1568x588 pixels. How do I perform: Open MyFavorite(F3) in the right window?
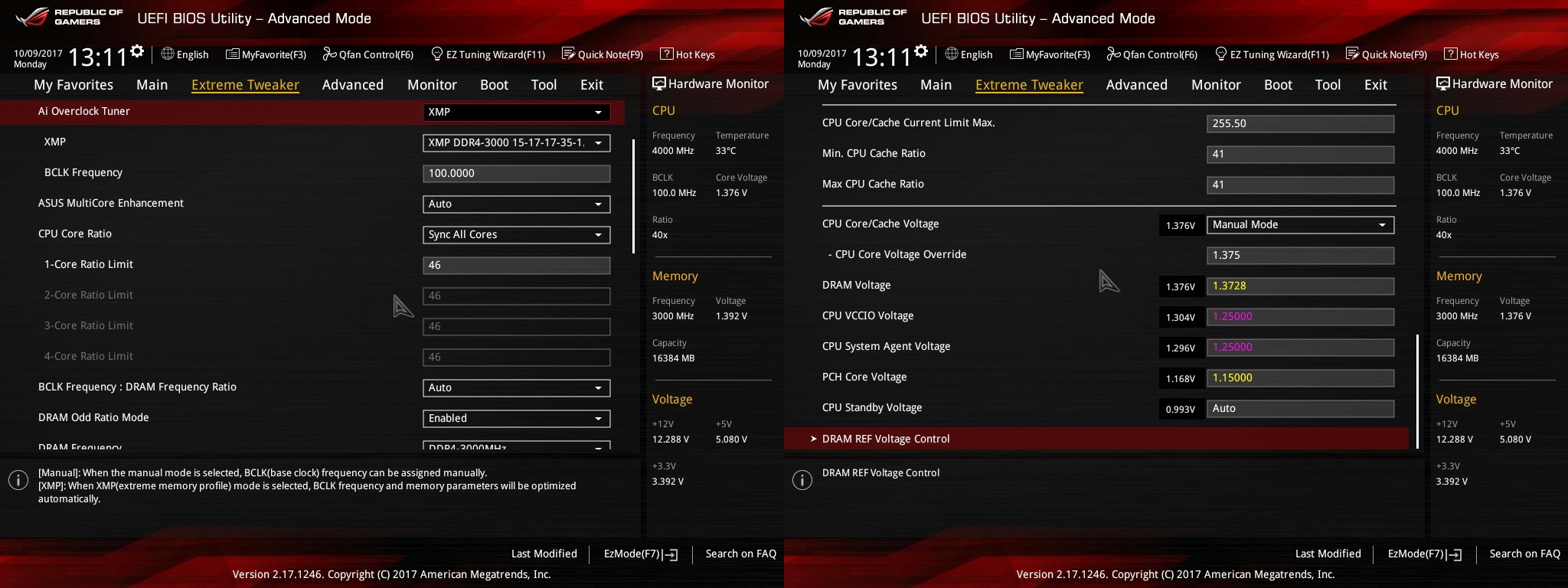click(1050, 54)
